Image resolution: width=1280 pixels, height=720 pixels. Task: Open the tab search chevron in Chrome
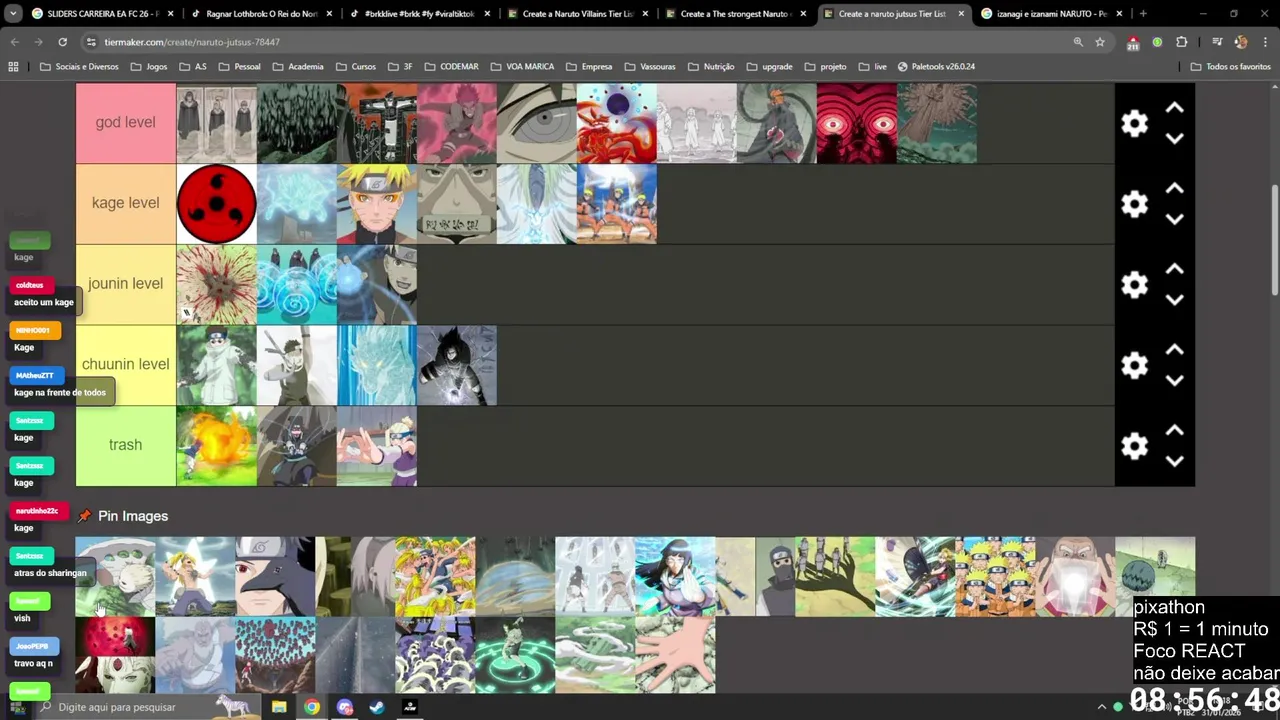pyautogui.click(x=15, y=14)
